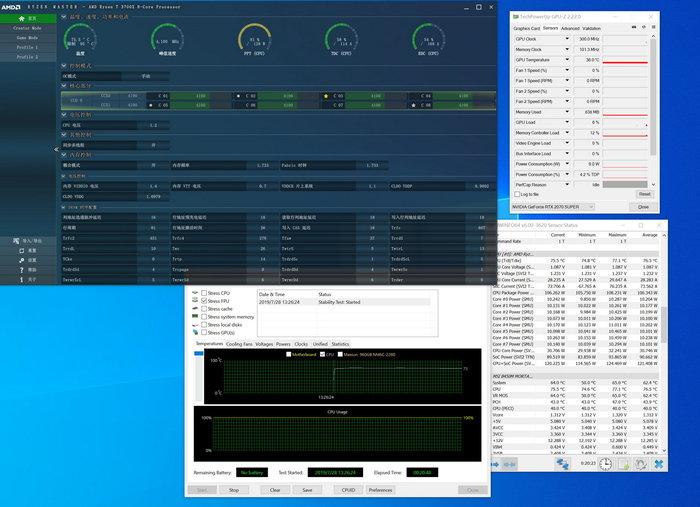
Task: Click the Import/Export icon in Ryzen Master sidebar
Action: pos(16,241)
